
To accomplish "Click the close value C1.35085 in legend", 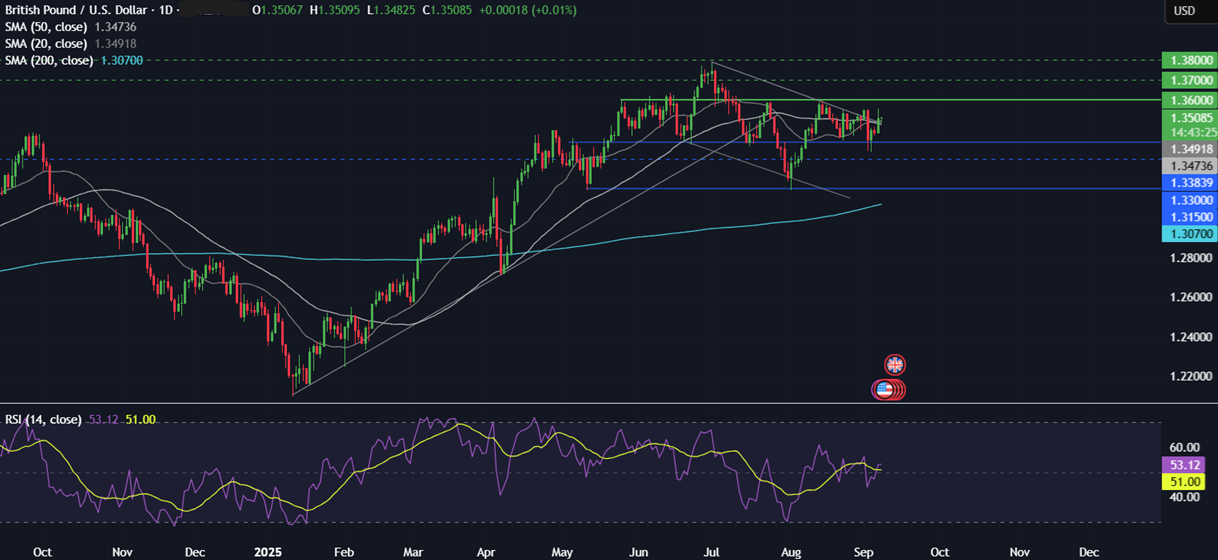I will coord(449,10).
